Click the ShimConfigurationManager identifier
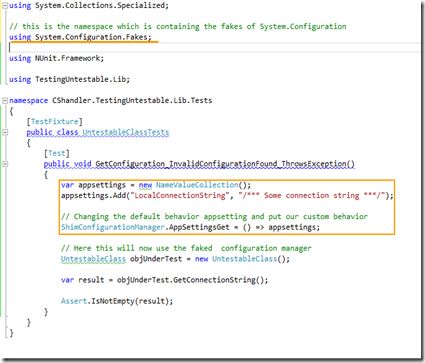The image size is (425, 363). [113, 227]
